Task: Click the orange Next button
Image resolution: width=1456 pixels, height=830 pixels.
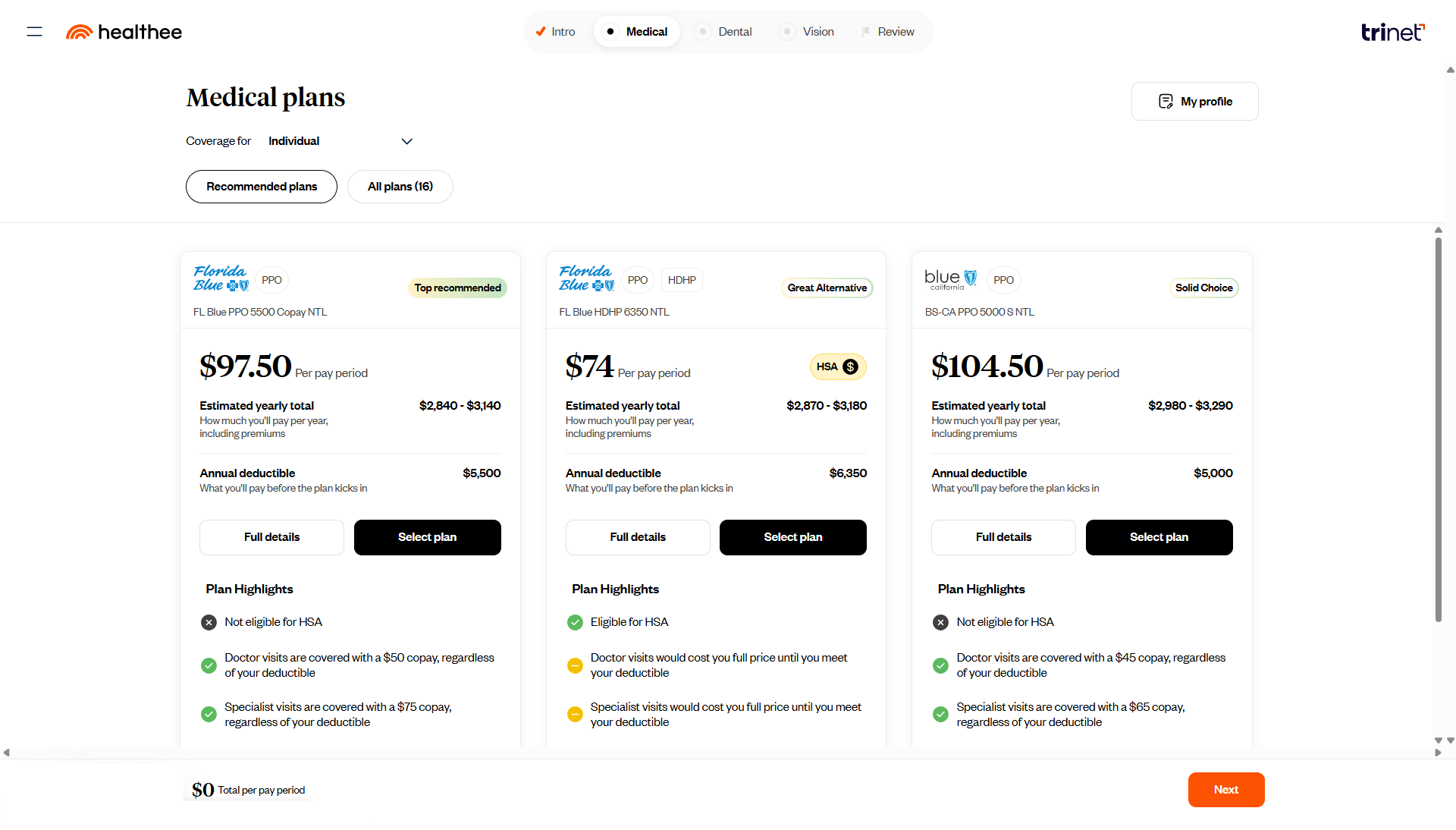Action: 1225,790
